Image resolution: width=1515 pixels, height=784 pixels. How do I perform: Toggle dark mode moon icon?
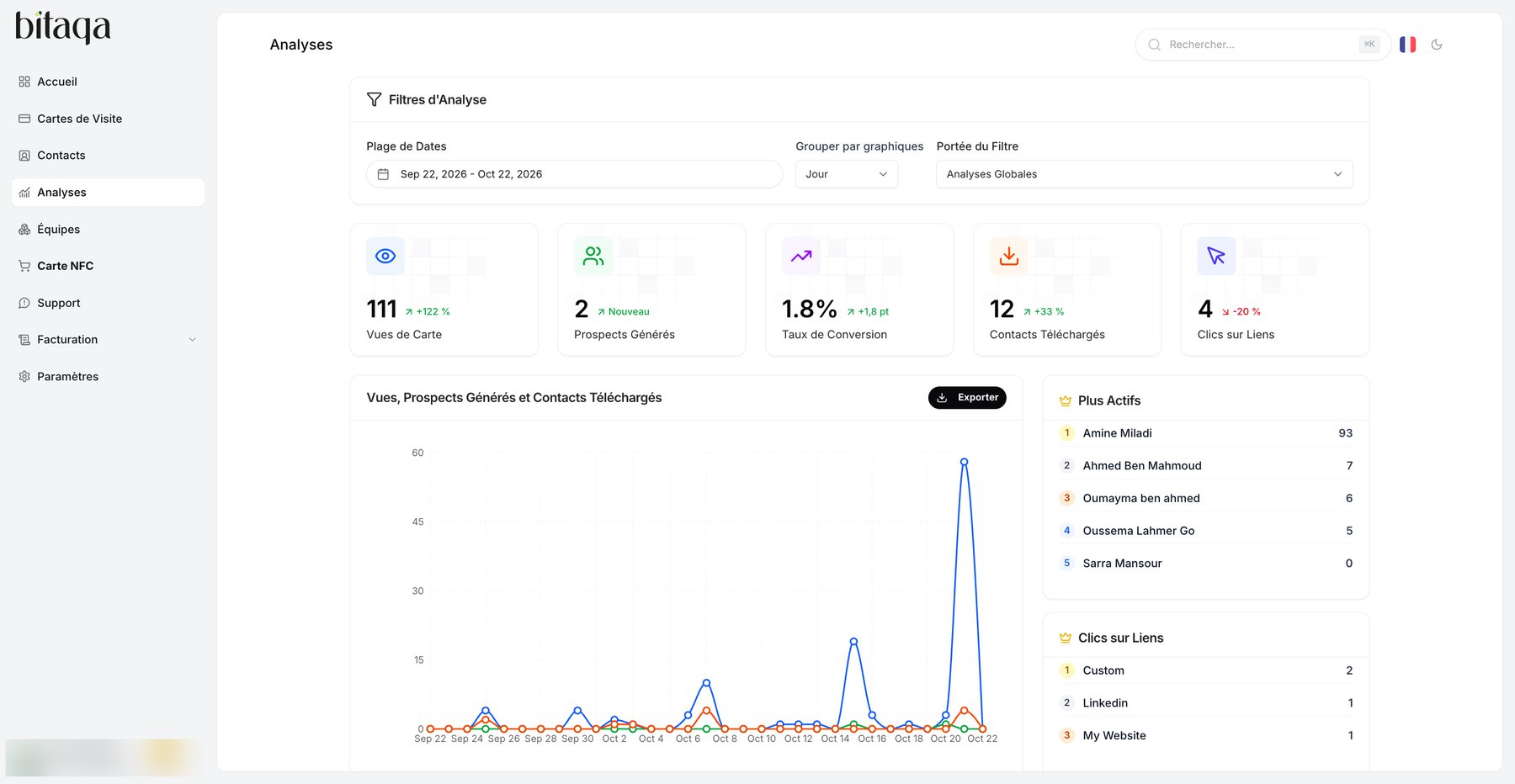[1437, 45]
